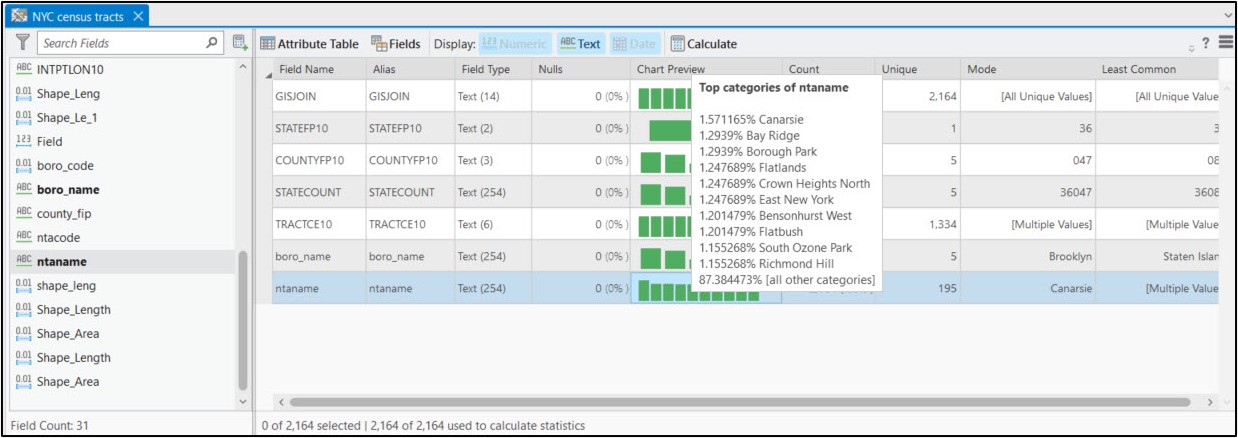Click the fields list vertical scrollbar
The image size is (1238, 438).
click(x=242, y=320)
